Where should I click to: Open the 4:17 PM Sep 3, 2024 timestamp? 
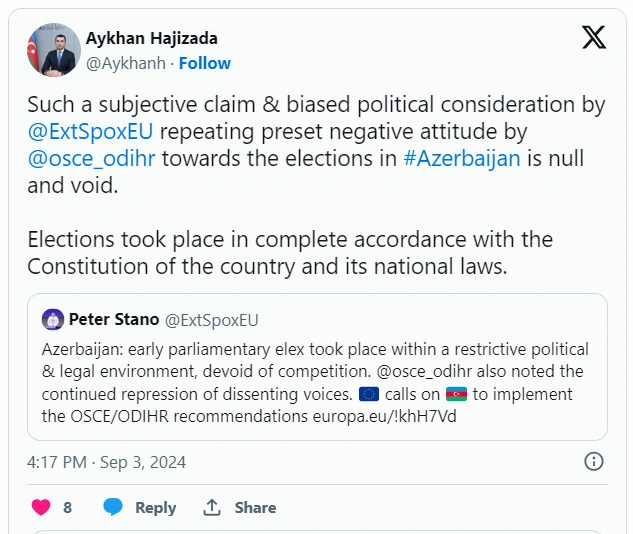106,462
